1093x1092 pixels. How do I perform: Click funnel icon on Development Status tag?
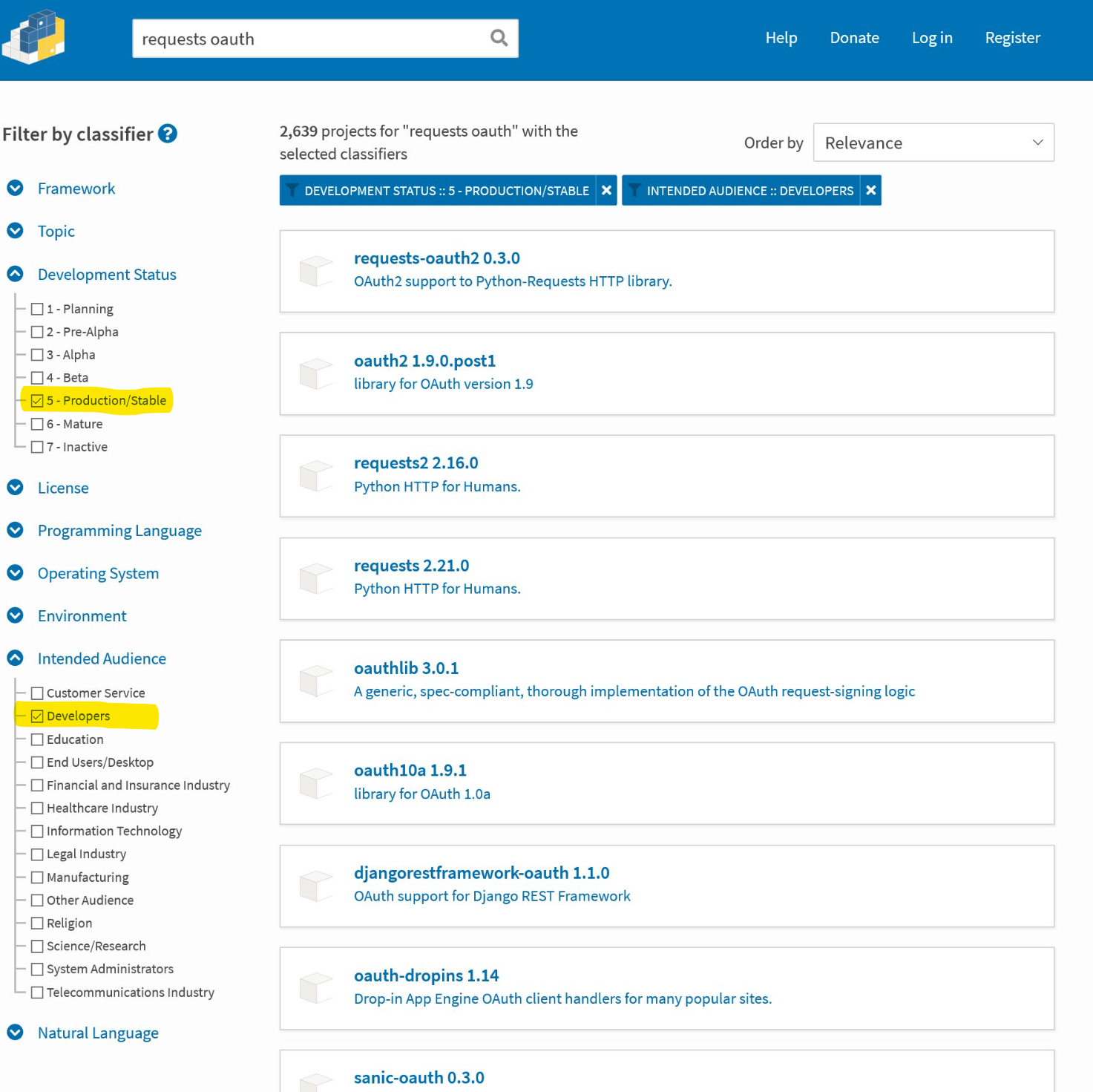pyautogui.click(x=292, y=191)
